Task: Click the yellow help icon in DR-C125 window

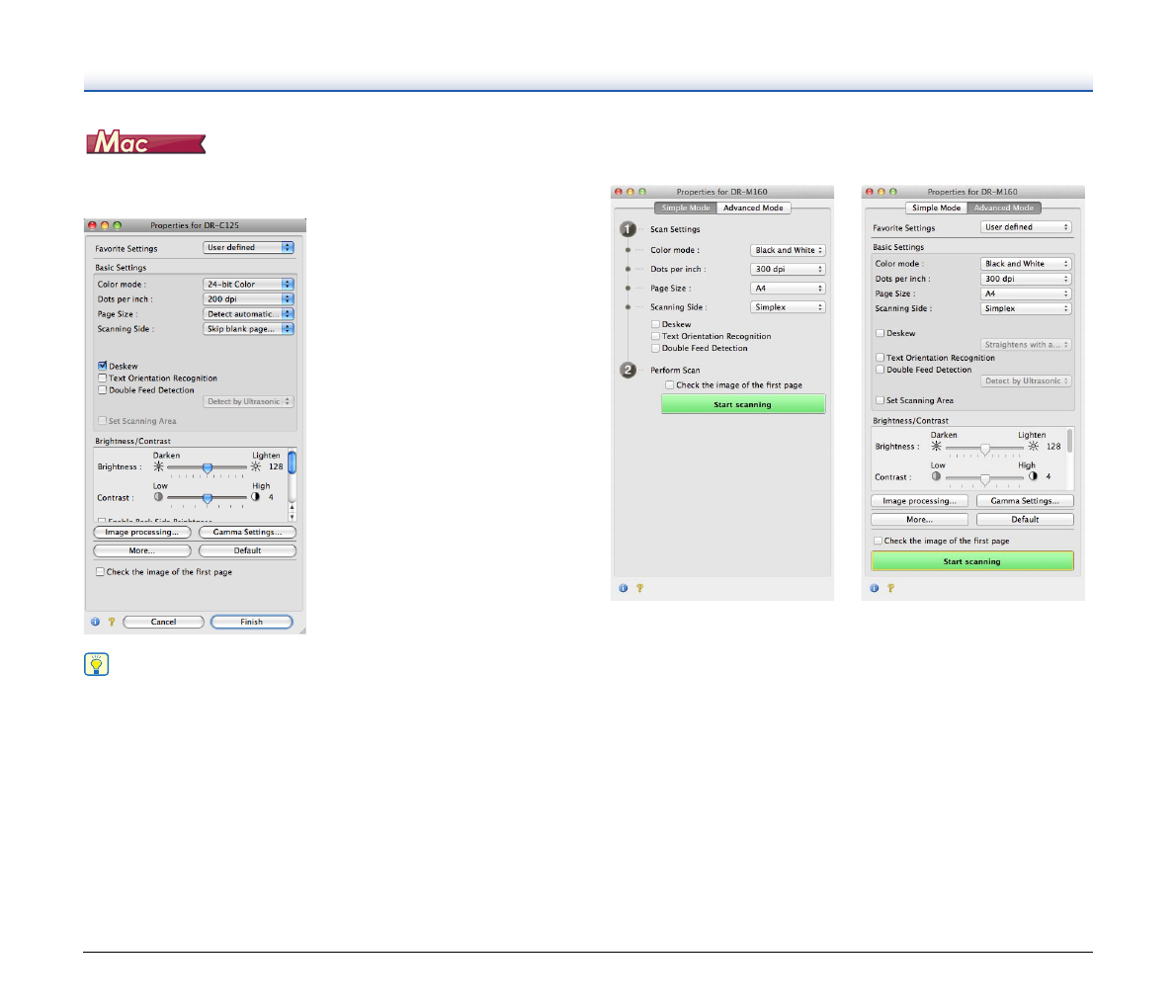Action: 111,623
